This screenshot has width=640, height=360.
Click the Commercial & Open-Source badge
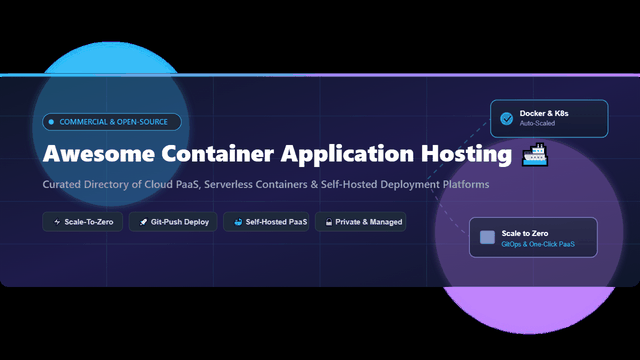[112, 122]
